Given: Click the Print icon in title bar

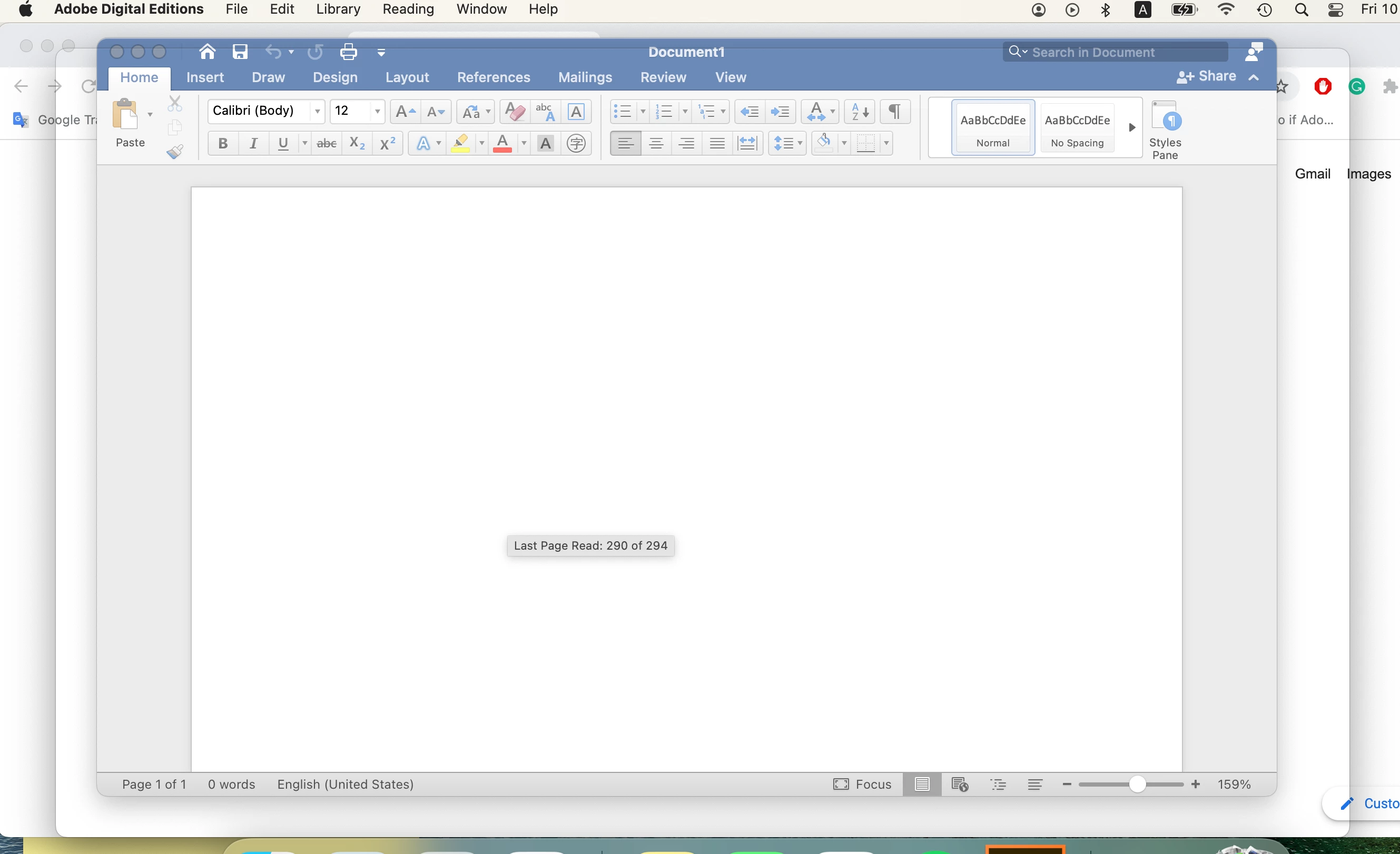Looking at the screenshot, I should (x=348, y=52).
